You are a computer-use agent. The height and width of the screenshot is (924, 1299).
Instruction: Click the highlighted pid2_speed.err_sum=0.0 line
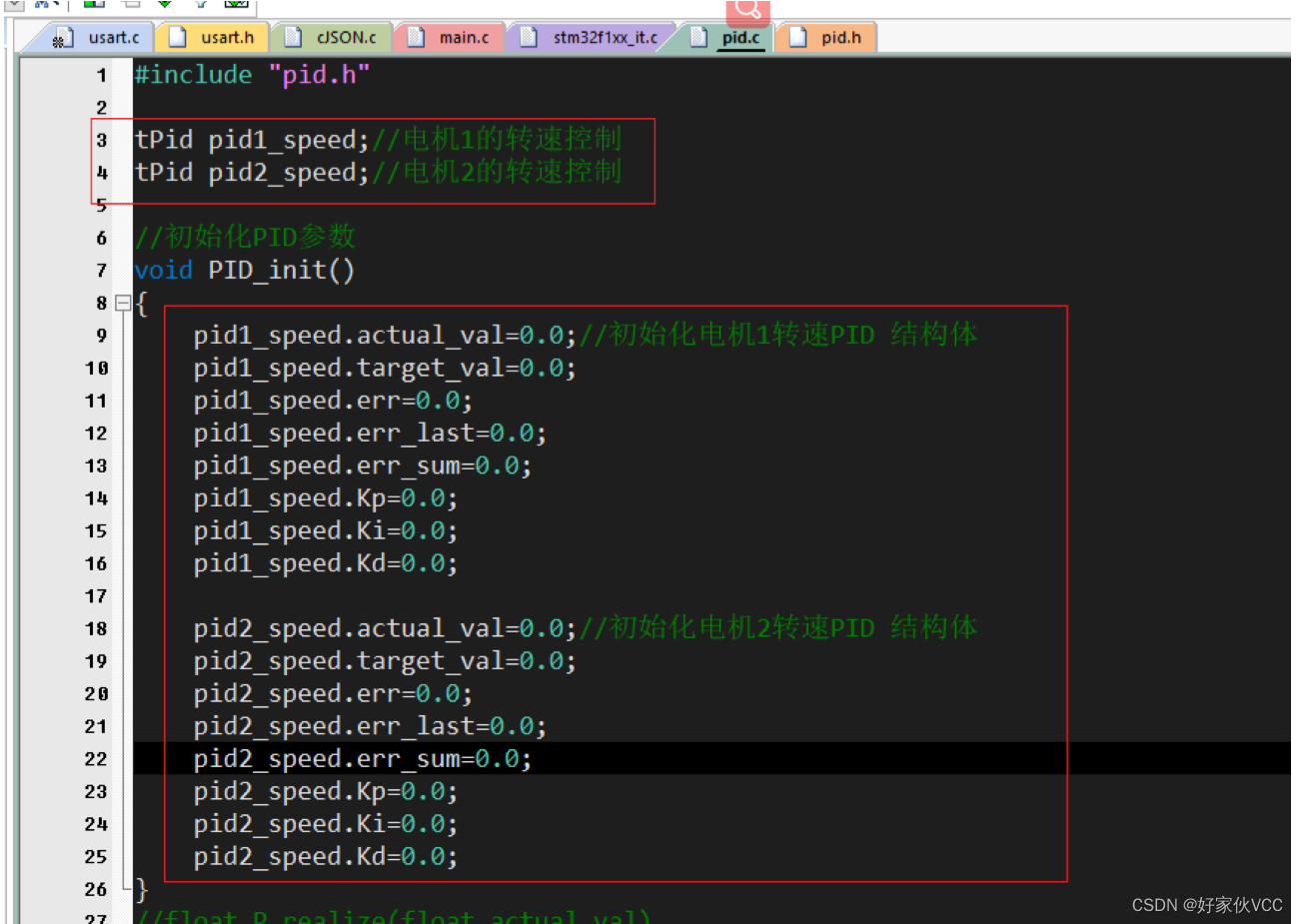pos(363,759)
